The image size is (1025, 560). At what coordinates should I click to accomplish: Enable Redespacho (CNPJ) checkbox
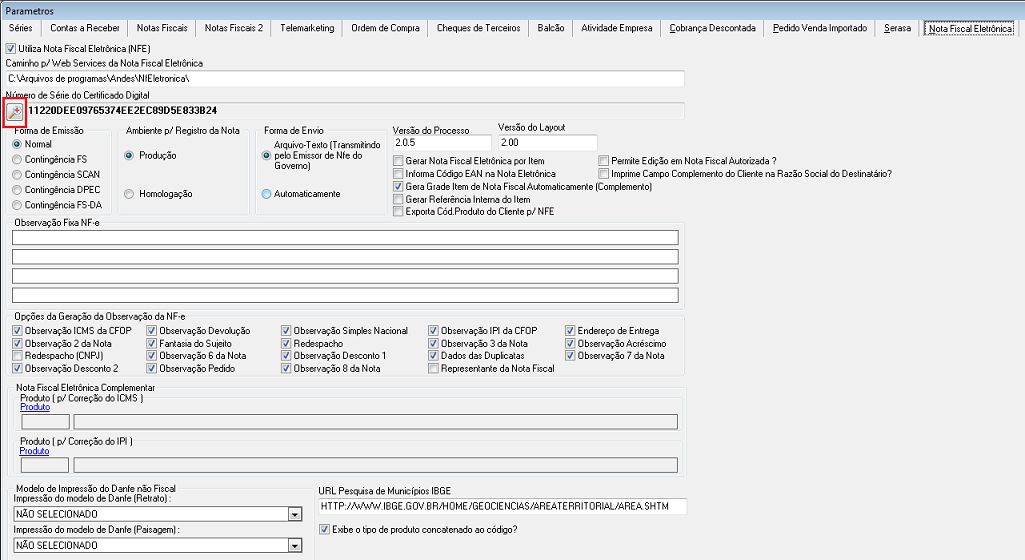pos(18,356)
